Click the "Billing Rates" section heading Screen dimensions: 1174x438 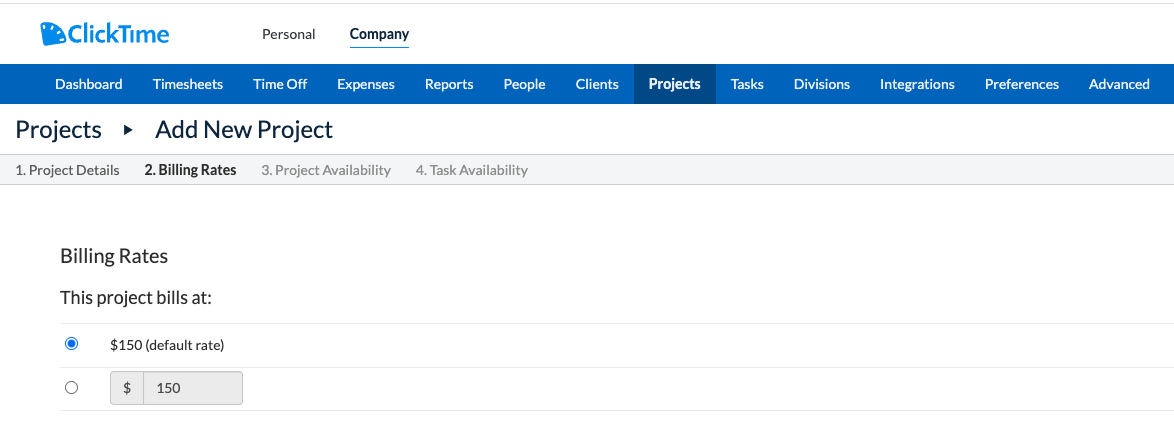pos(114,256)
